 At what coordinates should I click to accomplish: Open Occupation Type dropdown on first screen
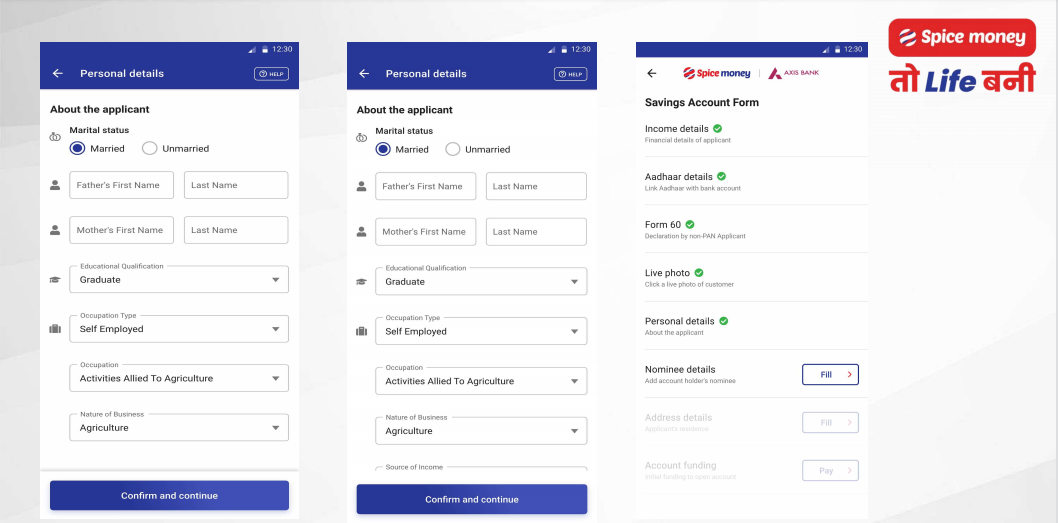pyautogui.click(x=179, y=329)
